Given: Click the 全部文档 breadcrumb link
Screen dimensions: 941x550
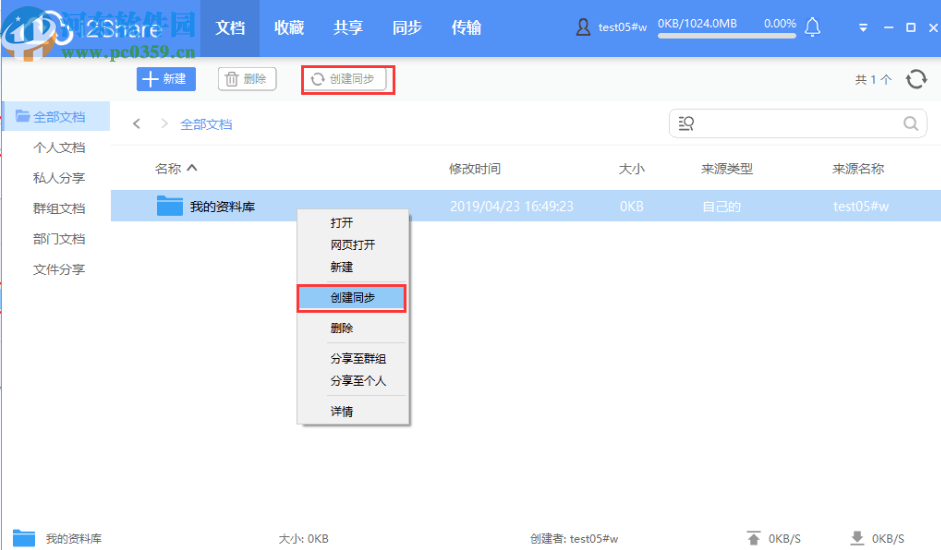Looking at the screenshot, I should 206,124.
